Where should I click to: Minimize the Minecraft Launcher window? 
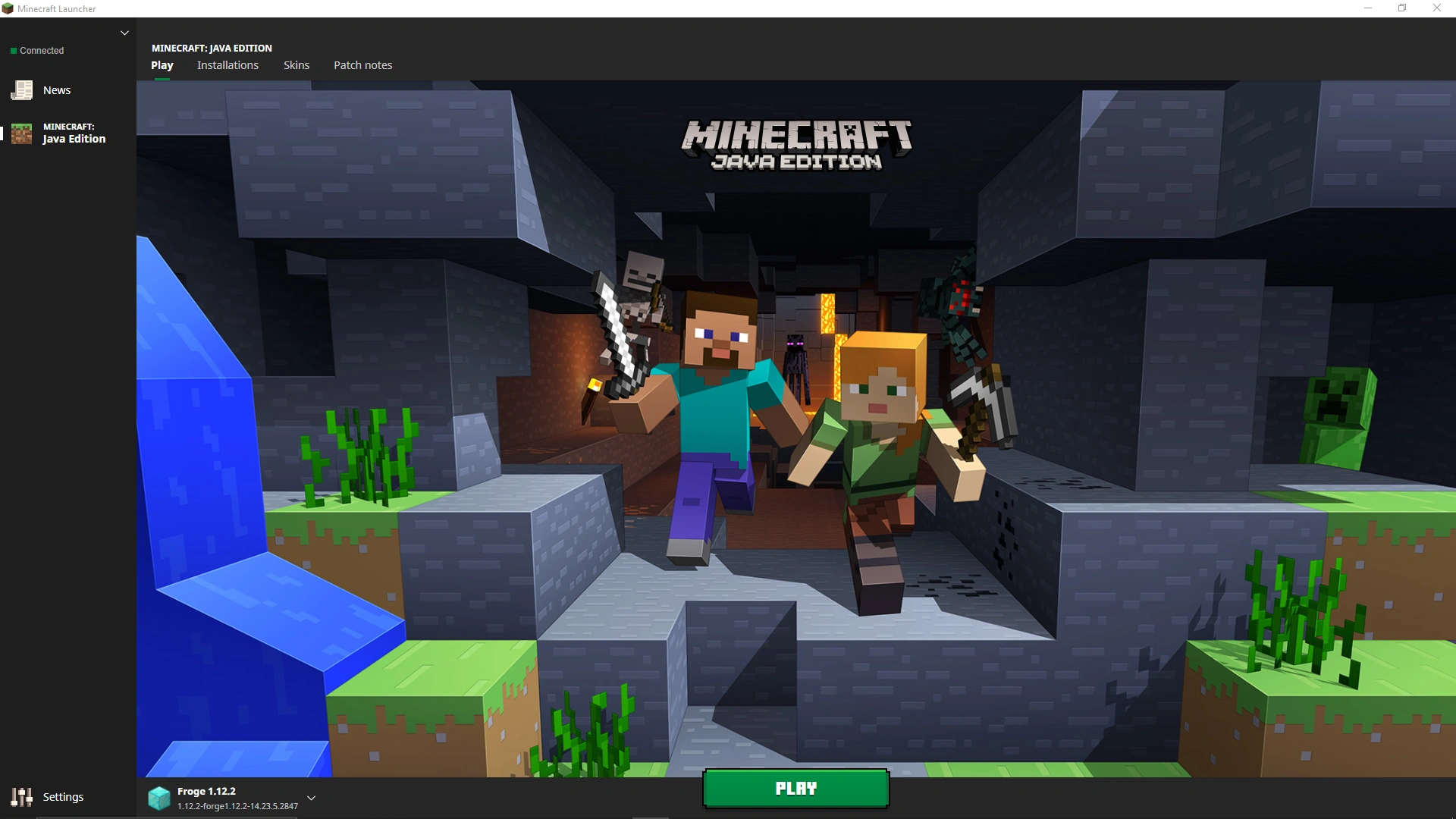tap(1368, 8)
